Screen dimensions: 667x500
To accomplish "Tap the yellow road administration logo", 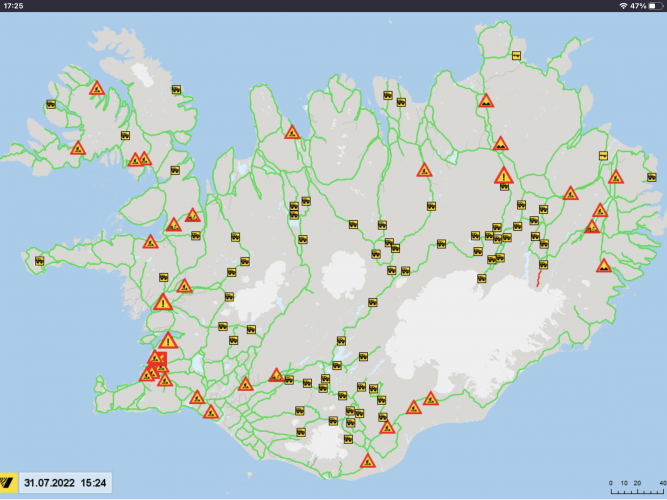I will tap(10, 484).
